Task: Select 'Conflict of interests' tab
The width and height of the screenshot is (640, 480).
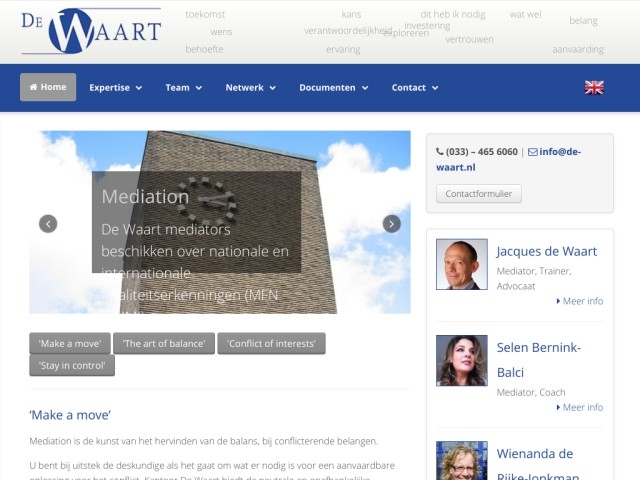Action: 271,344
